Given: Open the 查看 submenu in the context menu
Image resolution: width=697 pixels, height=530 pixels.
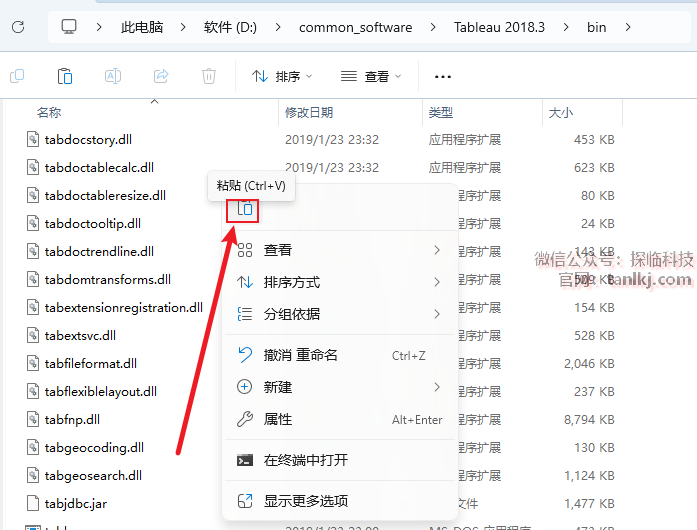Looking at the screenshot, I should click(x=340, y=250).
